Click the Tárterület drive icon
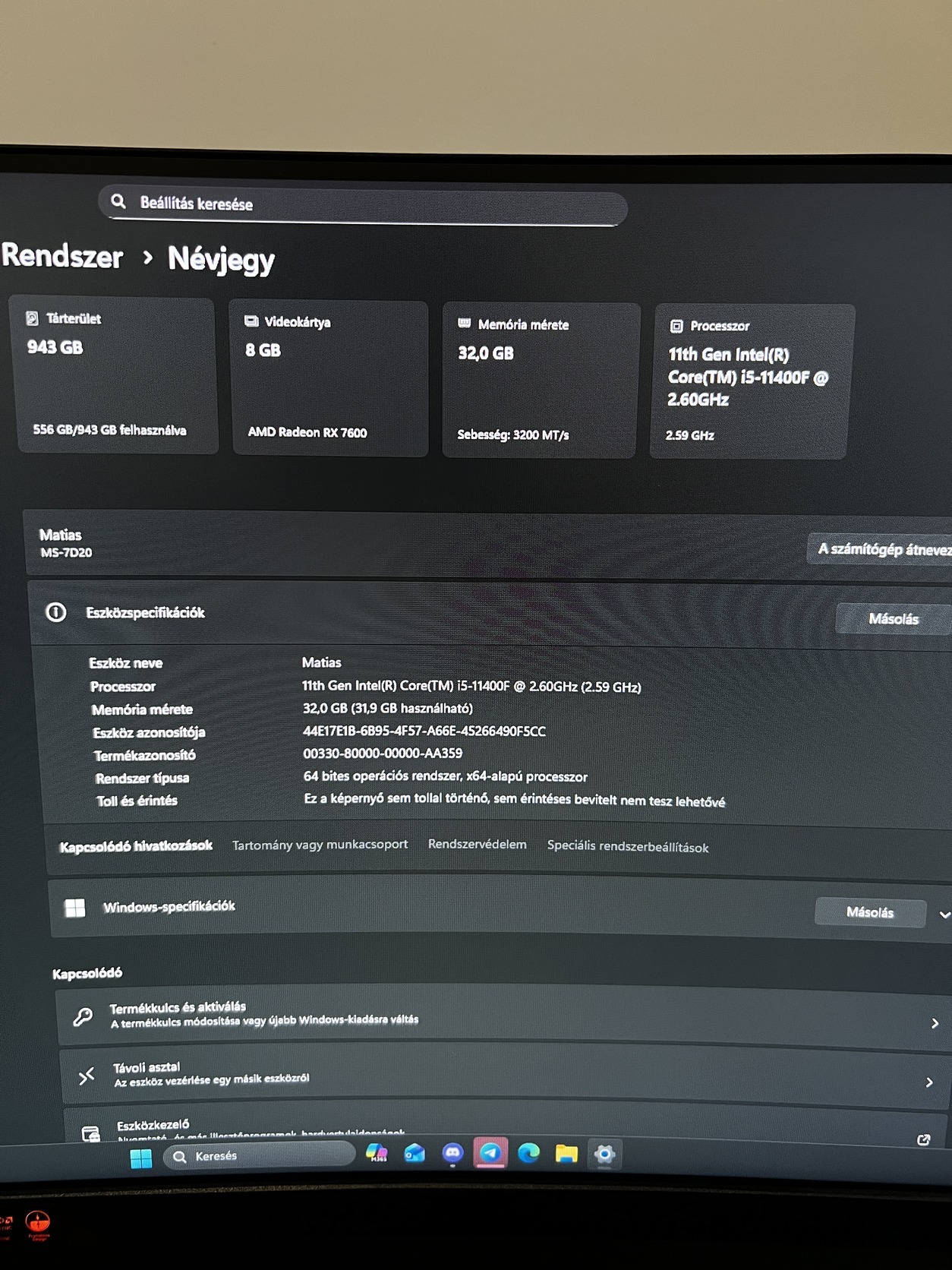952x1270 pixels. coord(32,318)
